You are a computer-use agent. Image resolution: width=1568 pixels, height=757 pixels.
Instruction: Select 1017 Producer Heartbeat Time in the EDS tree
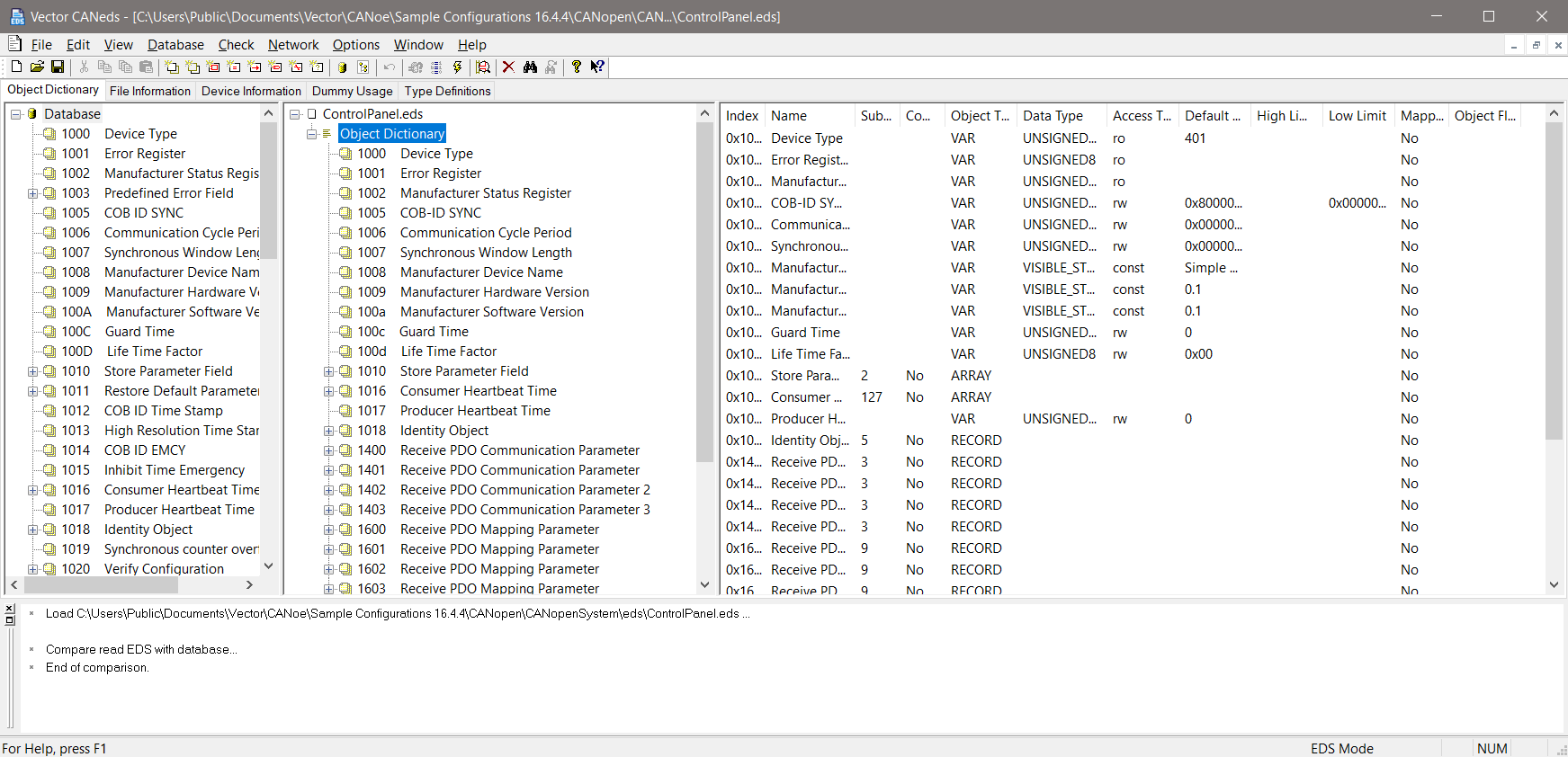pos(474,411)
